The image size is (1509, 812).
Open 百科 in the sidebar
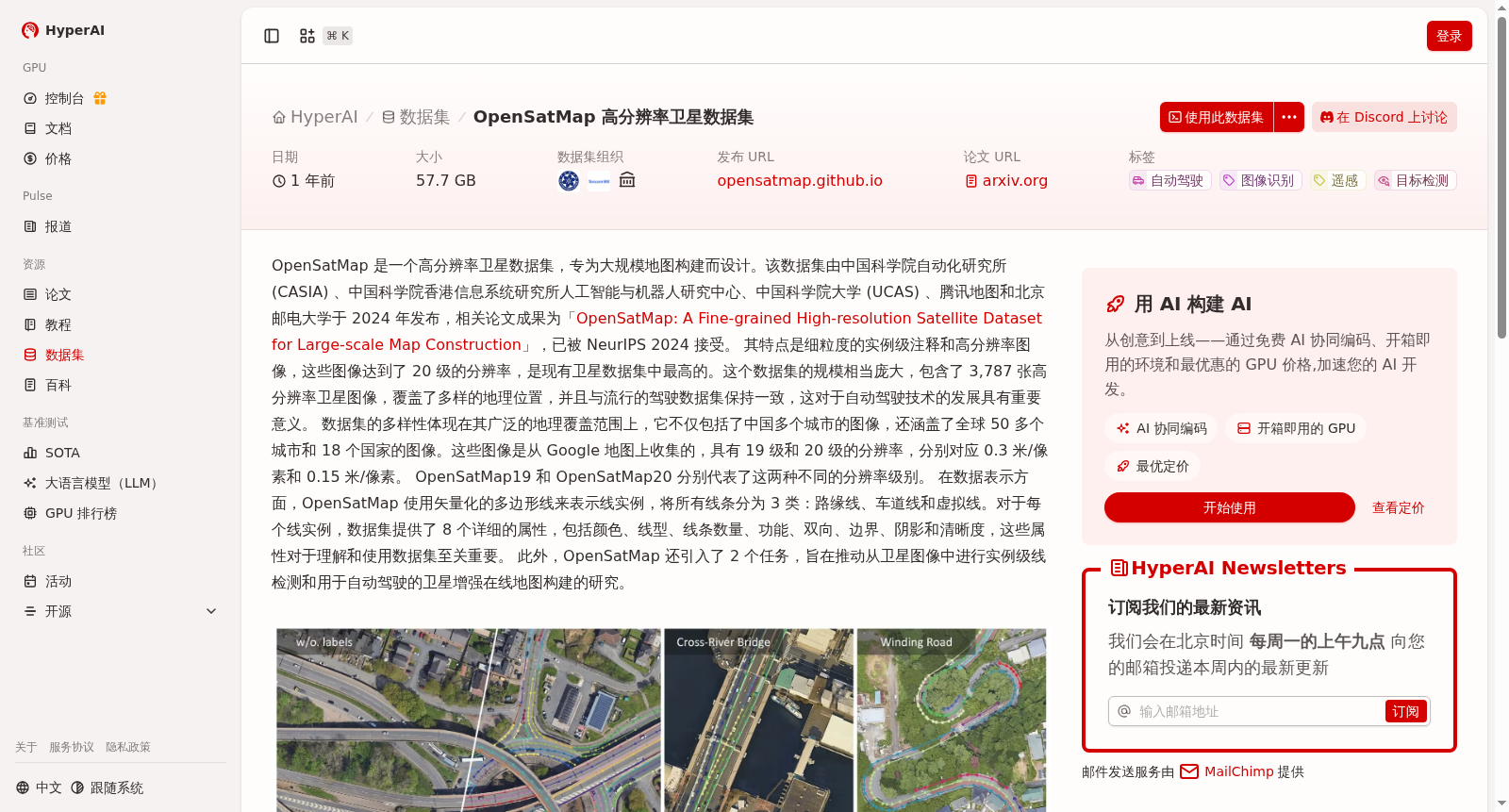tap(47, 385)
